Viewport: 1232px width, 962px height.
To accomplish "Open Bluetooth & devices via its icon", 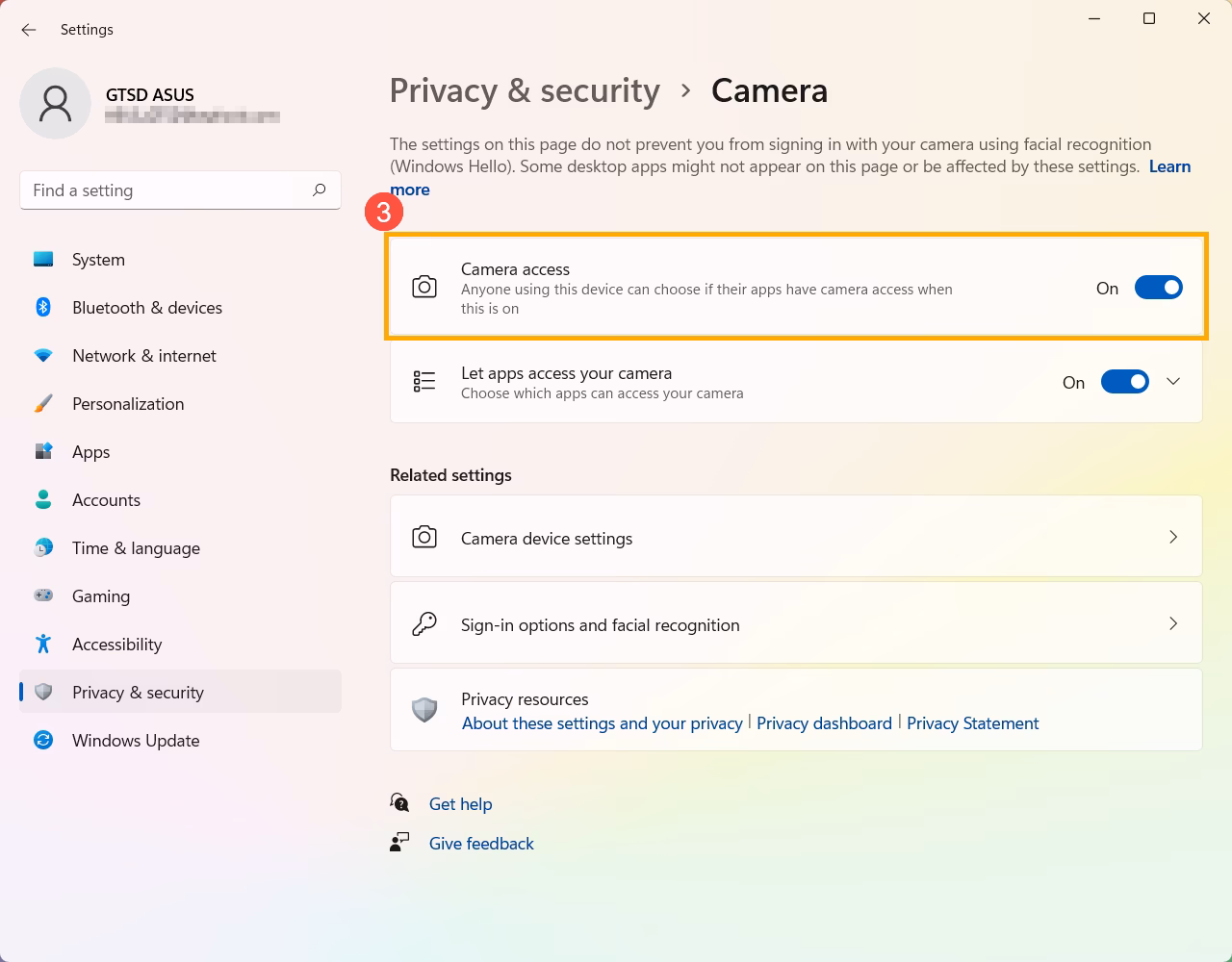I will coord(43,307).
